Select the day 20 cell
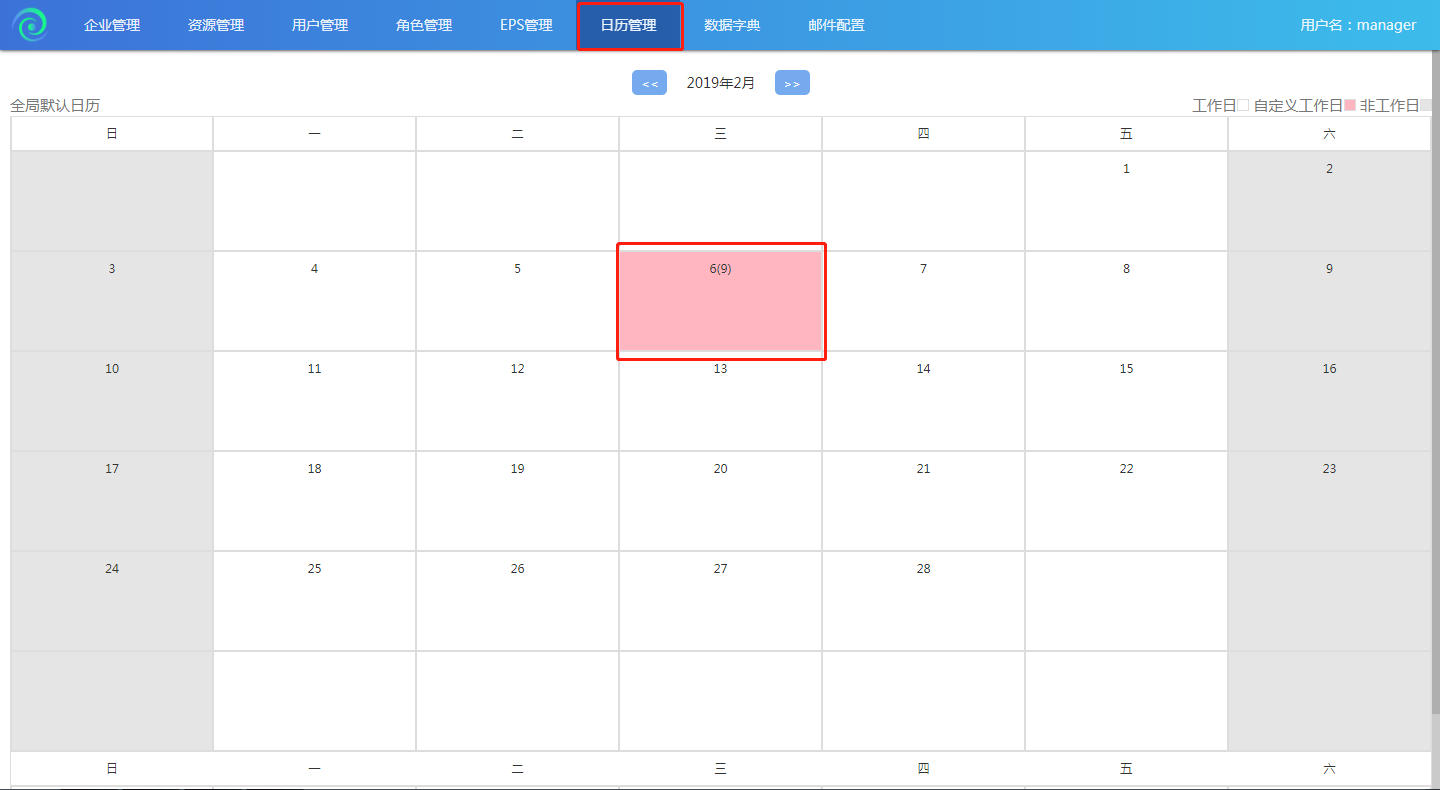 pos(720,501)
